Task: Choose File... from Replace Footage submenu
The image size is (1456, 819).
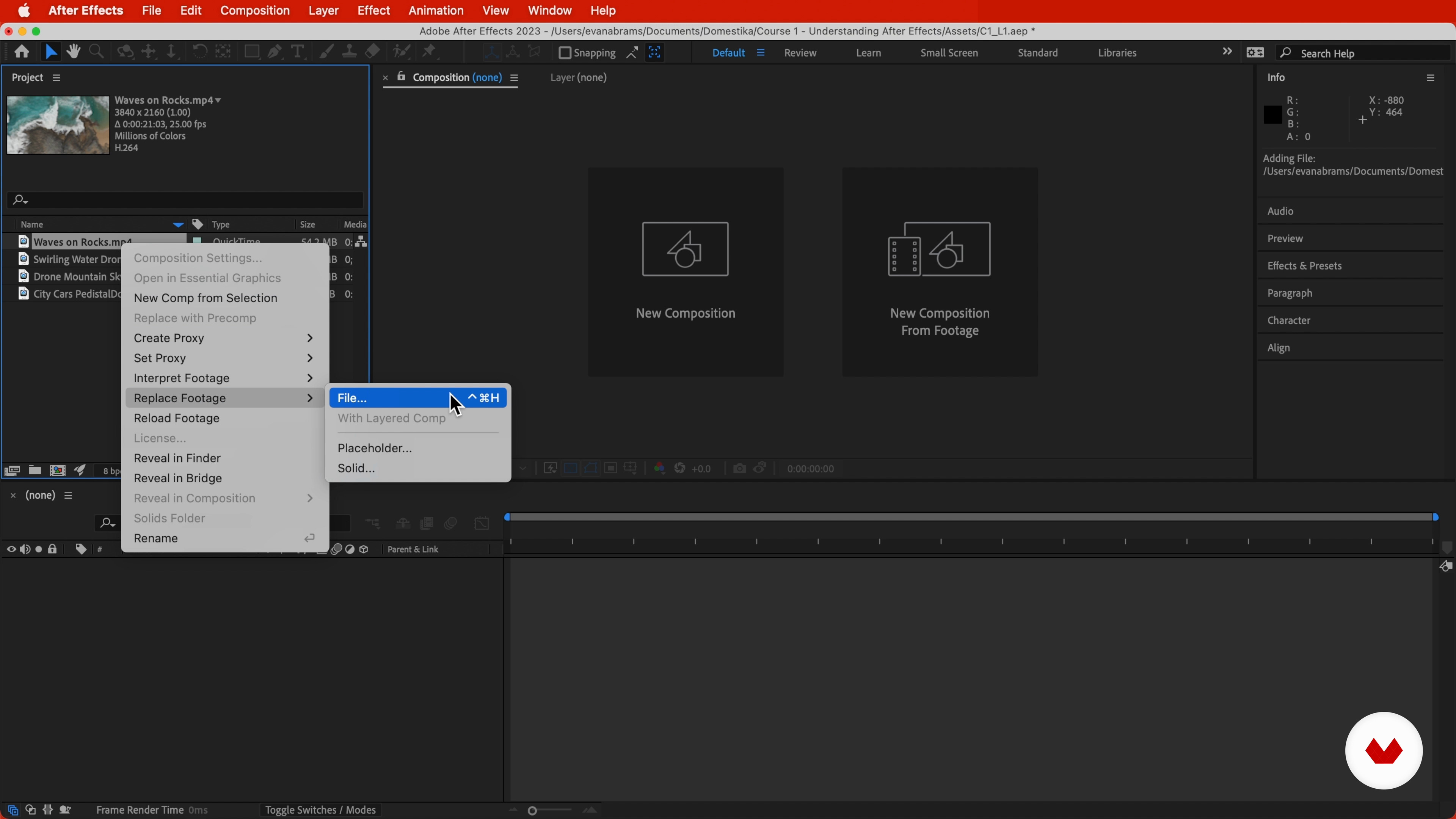Action: pos(418,399)
